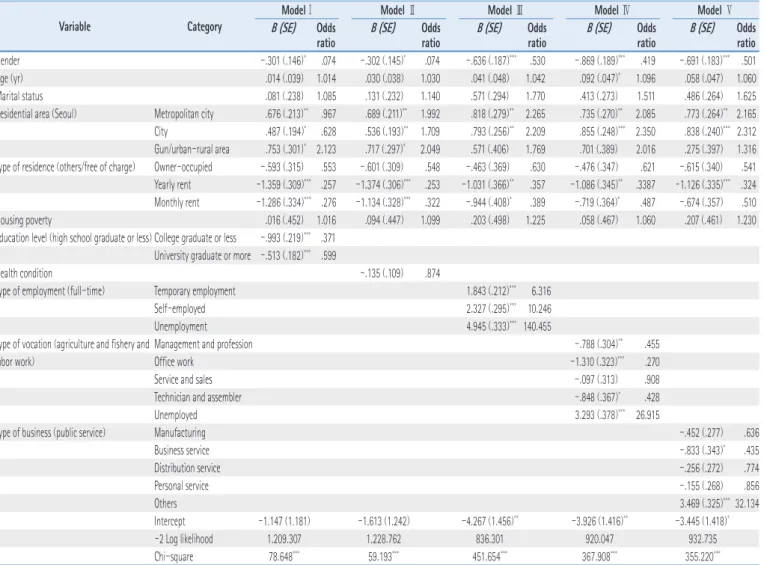
Task: Click the 'Category' column header
Action: [x=205, y=27]
